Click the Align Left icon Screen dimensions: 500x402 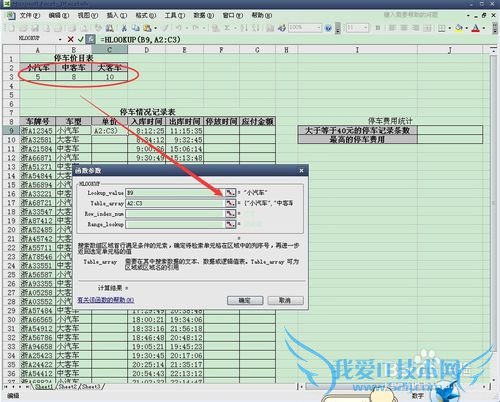[392, 28]
